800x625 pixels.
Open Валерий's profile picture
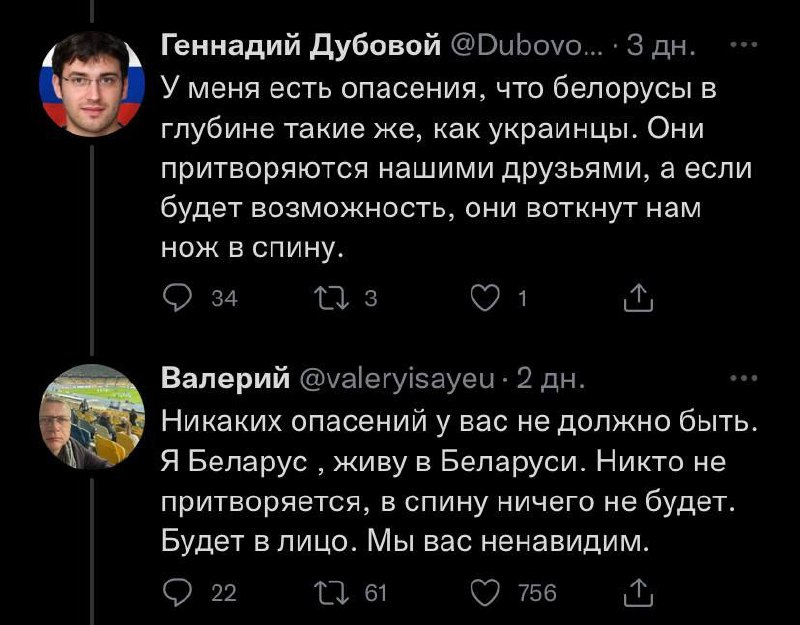point(90,415)
